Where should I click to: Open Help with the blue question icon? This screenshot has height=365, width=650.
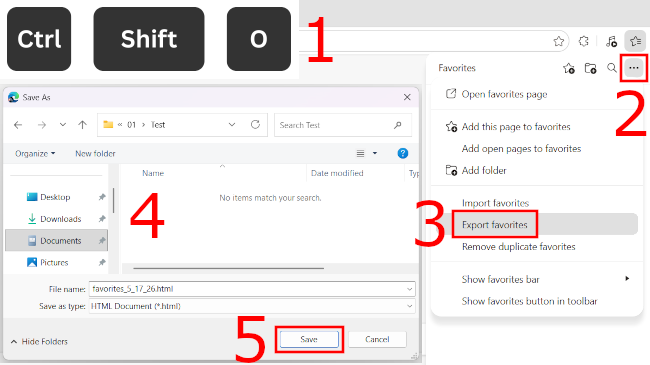(402, 153)
